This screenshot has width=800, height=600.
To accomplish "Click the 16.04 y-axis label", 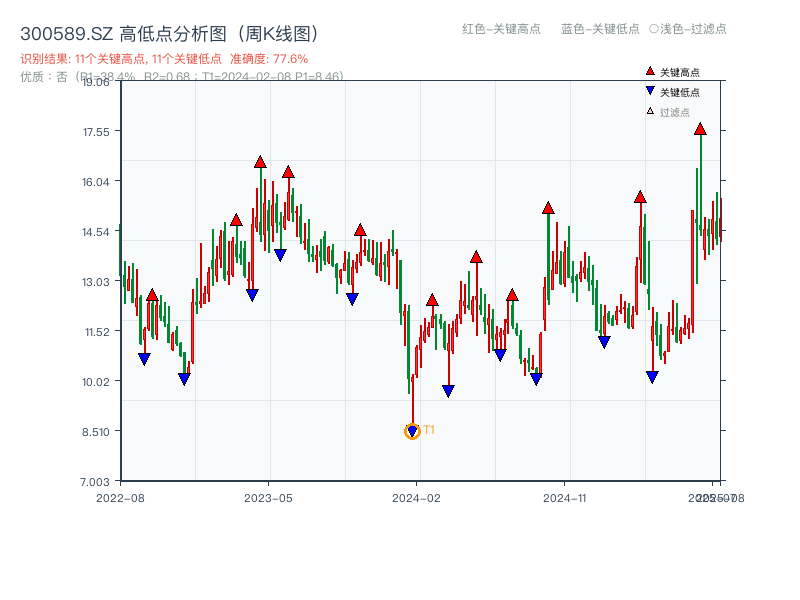I will coord(96,182).
